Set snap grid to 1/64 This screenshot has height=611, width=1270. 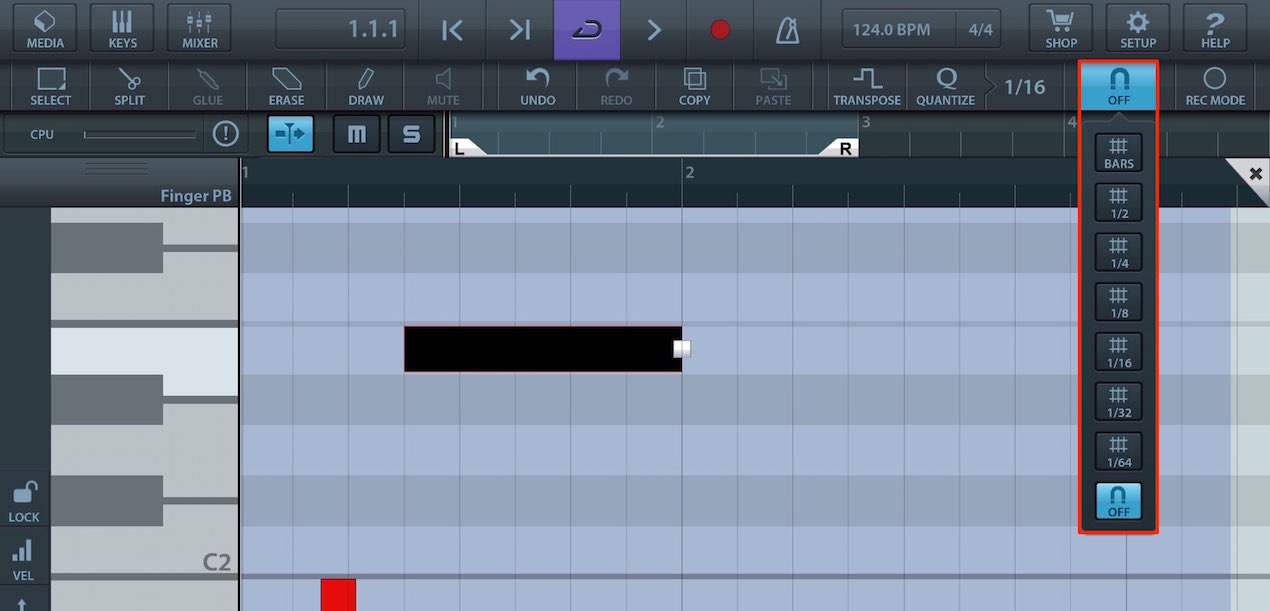click(x=1118, y=452)
